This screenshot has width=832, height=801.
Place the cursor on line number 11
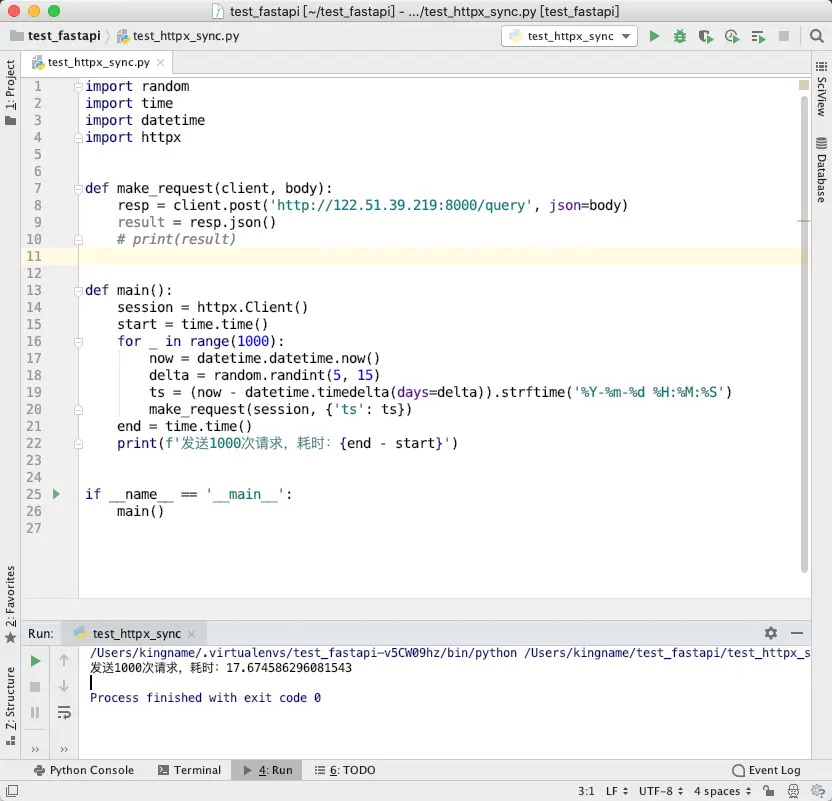[34, 256]
